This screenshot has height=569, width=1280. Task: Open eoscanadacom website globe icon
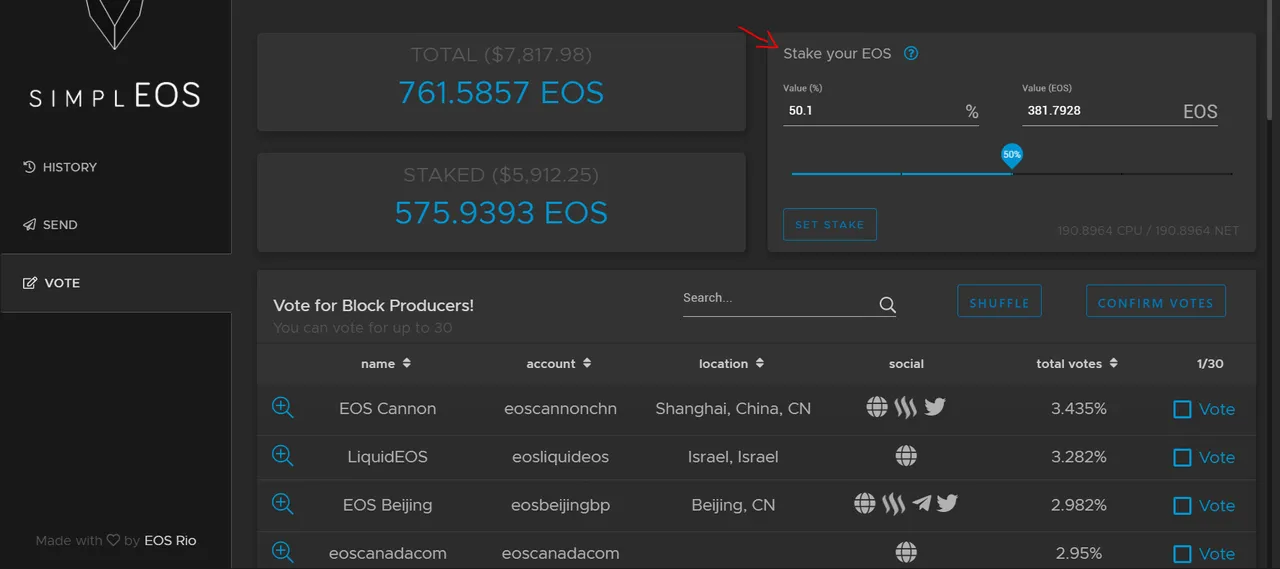906,552
